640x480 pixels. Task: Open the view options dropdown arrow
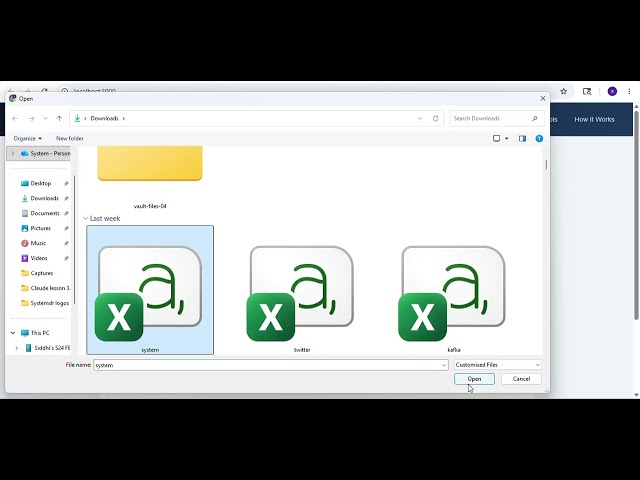point(507,138)
